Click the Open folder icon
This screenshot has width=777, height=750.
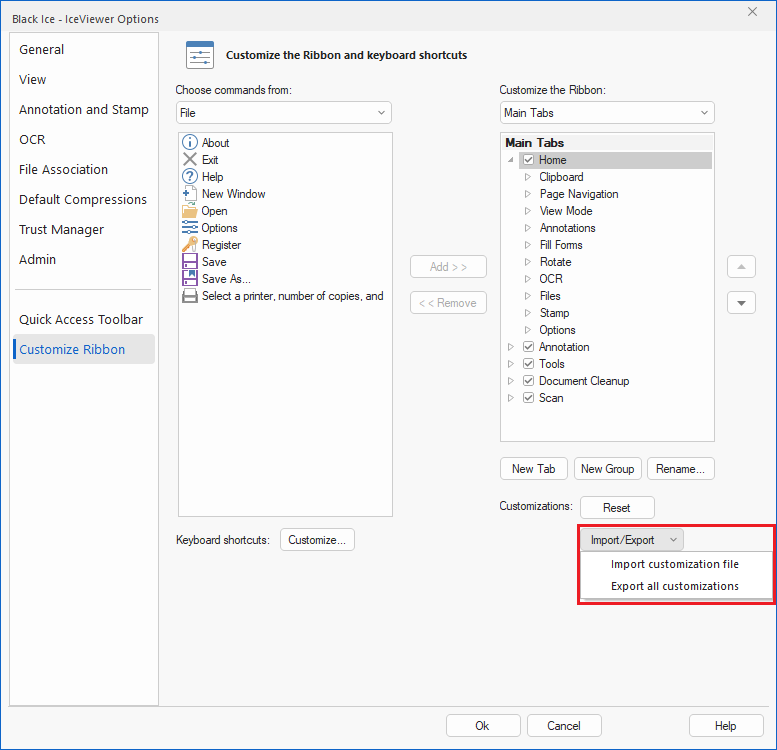coord(189,211)
